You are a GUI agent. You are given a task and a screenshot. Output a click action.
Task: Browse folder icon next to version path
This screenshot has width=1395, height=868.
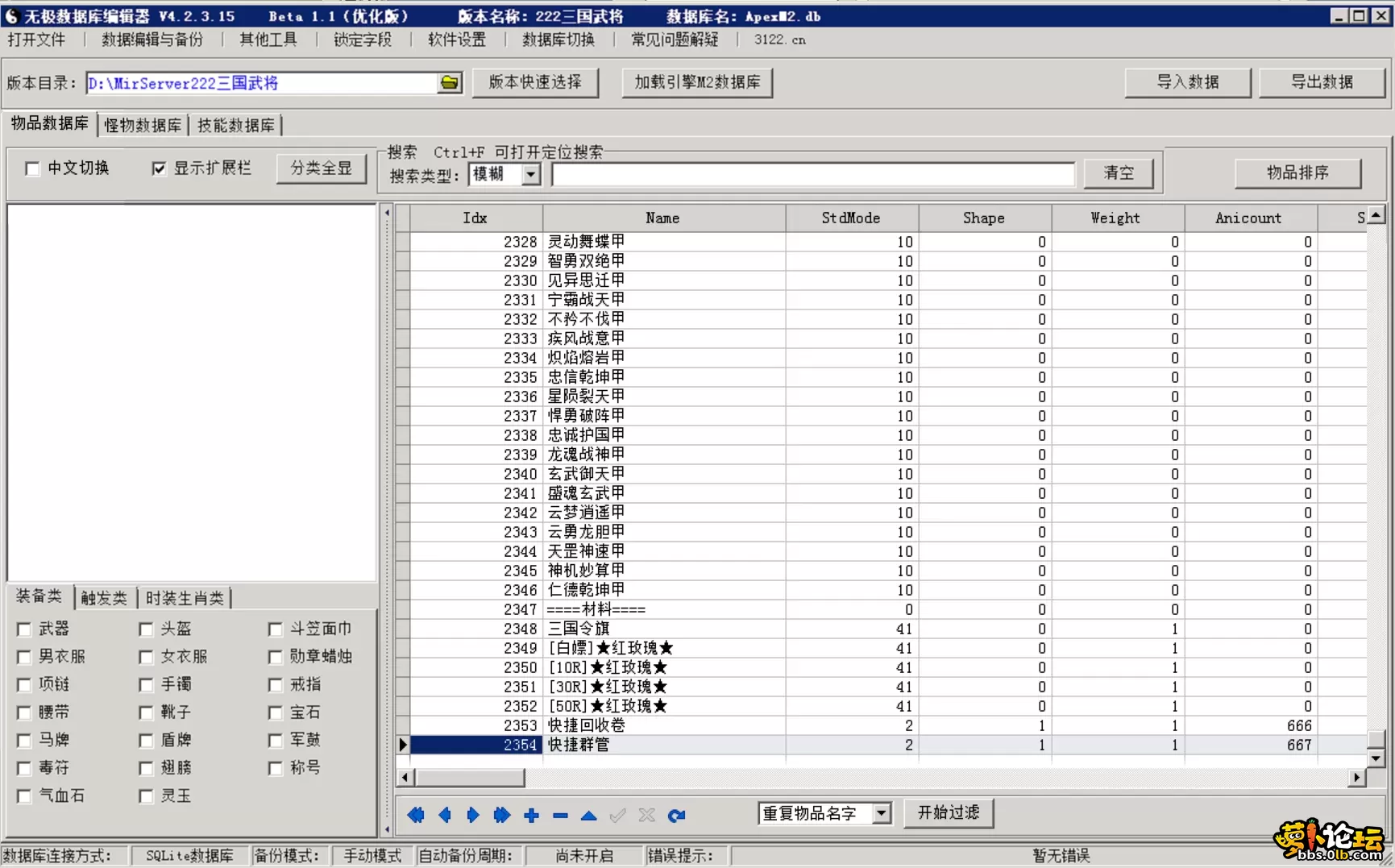tap(450, 83)
